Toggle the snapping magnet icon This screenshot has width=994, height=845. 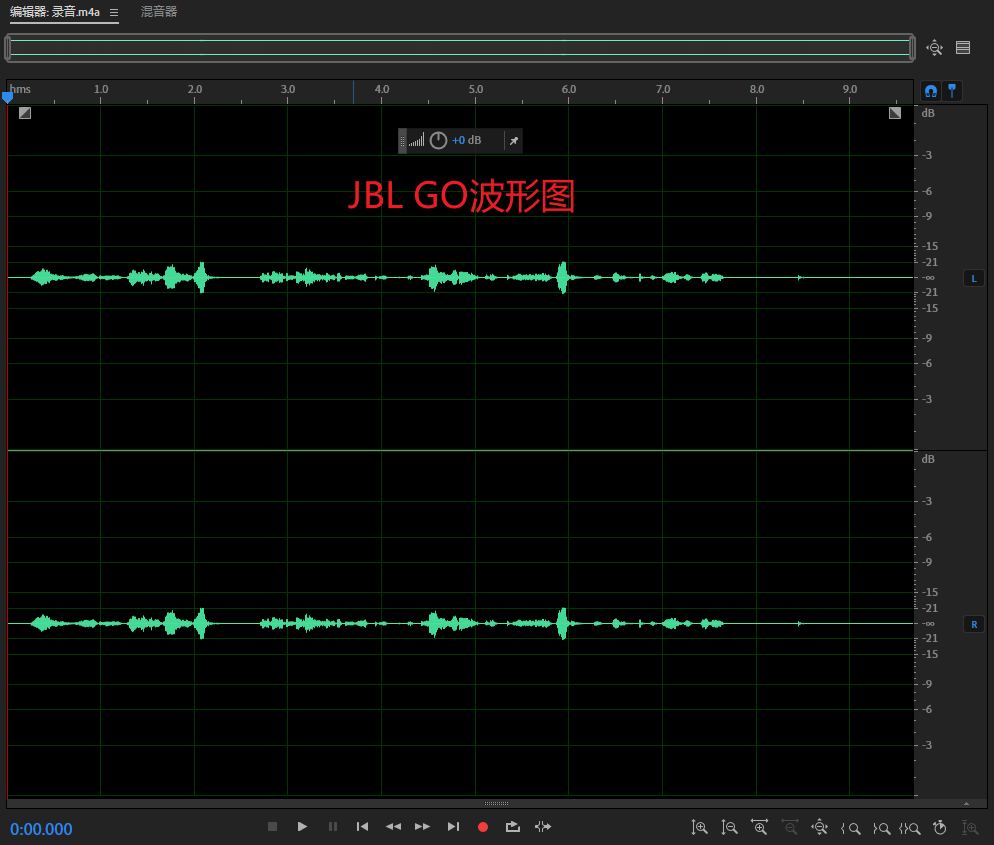(931, 91)
